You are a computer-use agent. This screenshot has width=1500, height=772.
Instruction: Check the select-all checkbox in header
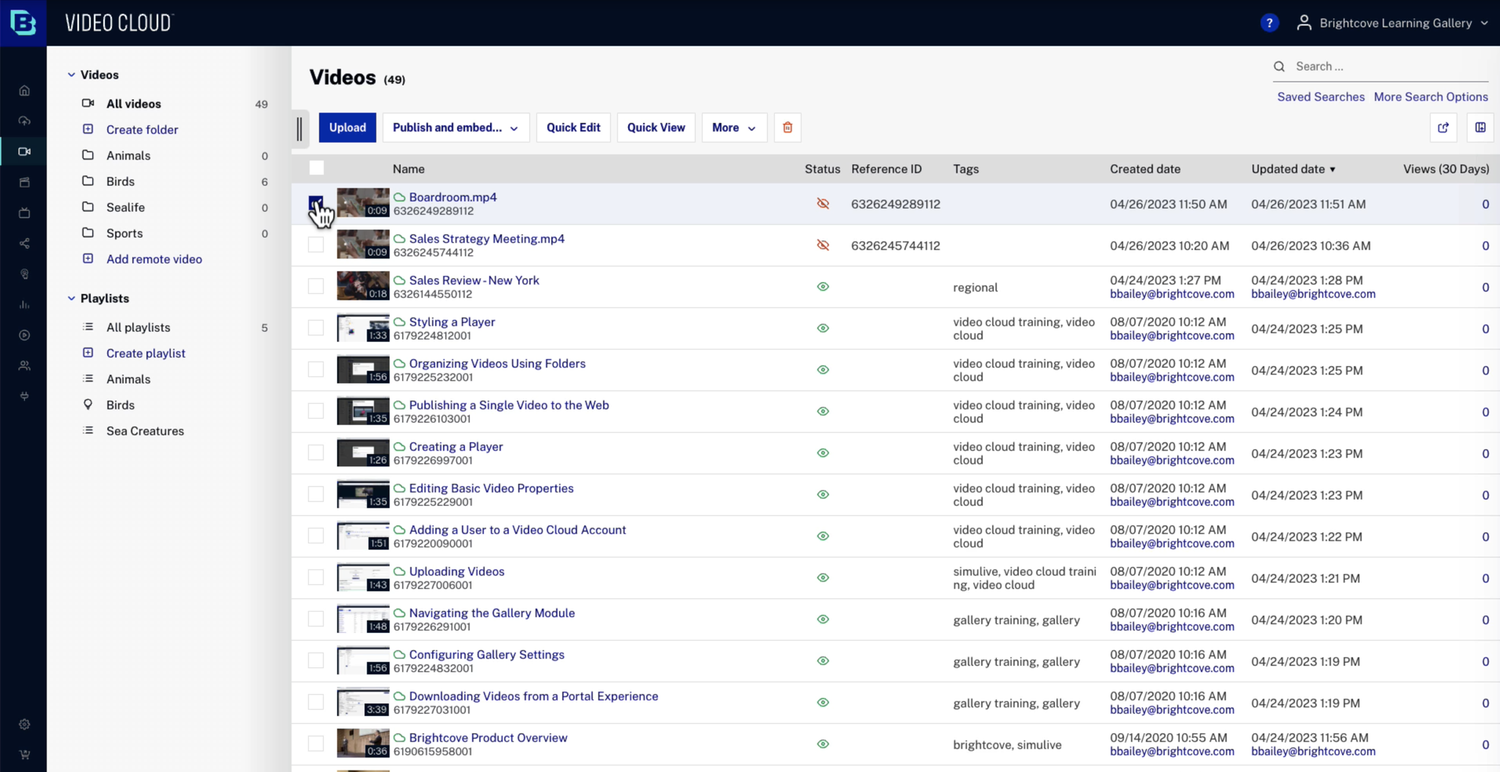click(x=316, y=169)
